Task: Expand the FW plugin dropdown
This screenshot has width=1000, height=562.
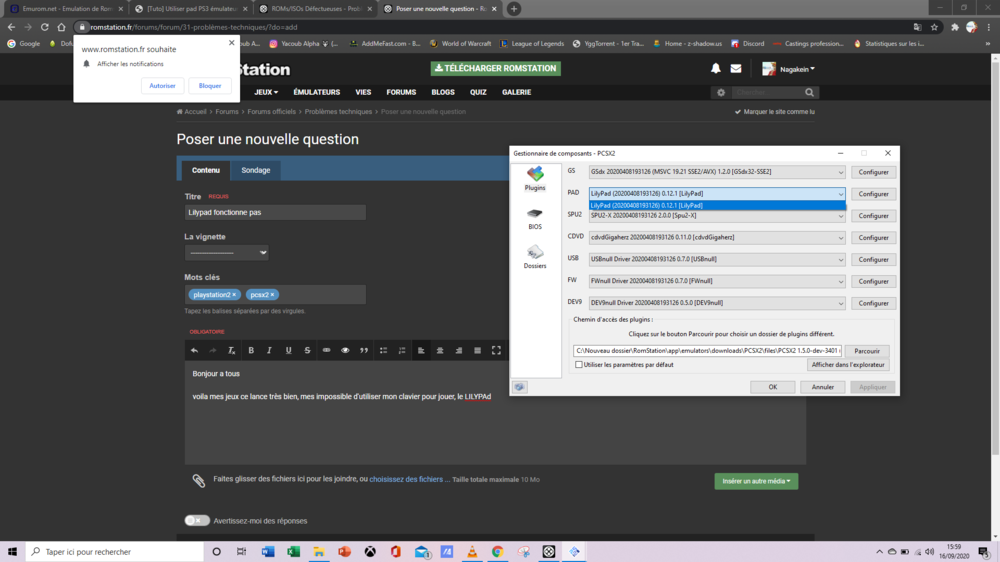Action: click(841, 281)
